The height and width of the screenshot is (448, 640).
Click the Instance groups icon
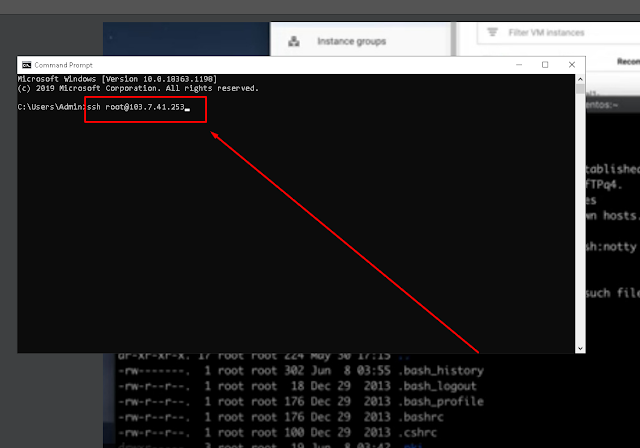click(x=294, y=41)
